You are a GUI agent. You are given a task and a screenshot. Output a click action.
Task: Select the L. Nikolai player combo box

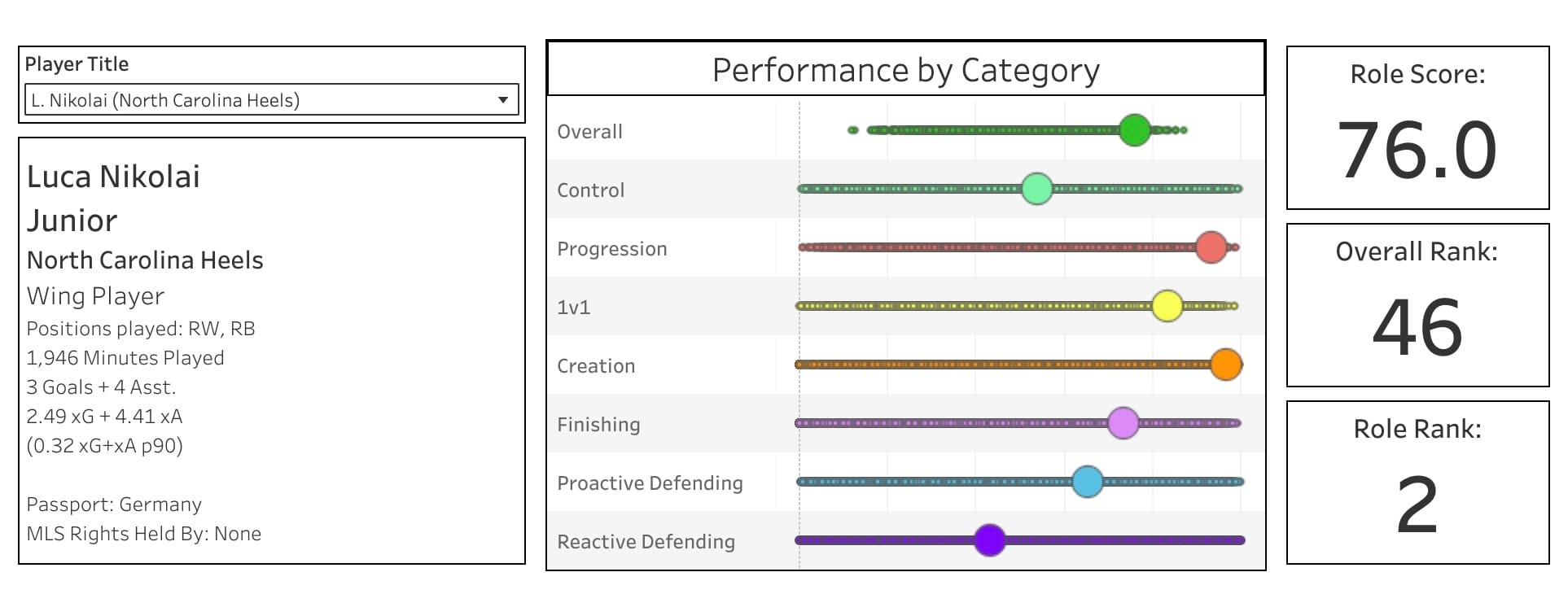[261, 100]
